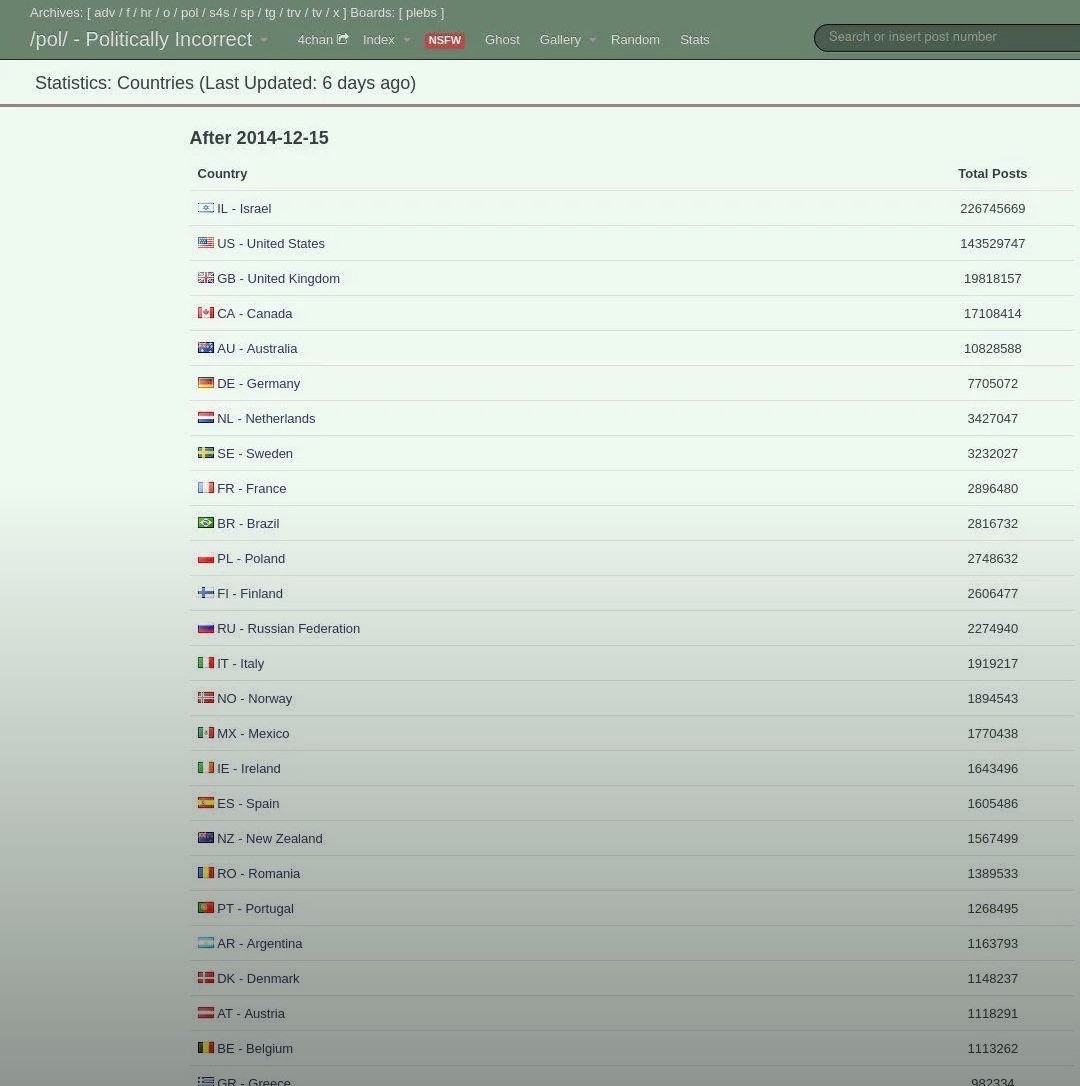
Task: Open the tg archive link
Action: click(x=270, y=12)
